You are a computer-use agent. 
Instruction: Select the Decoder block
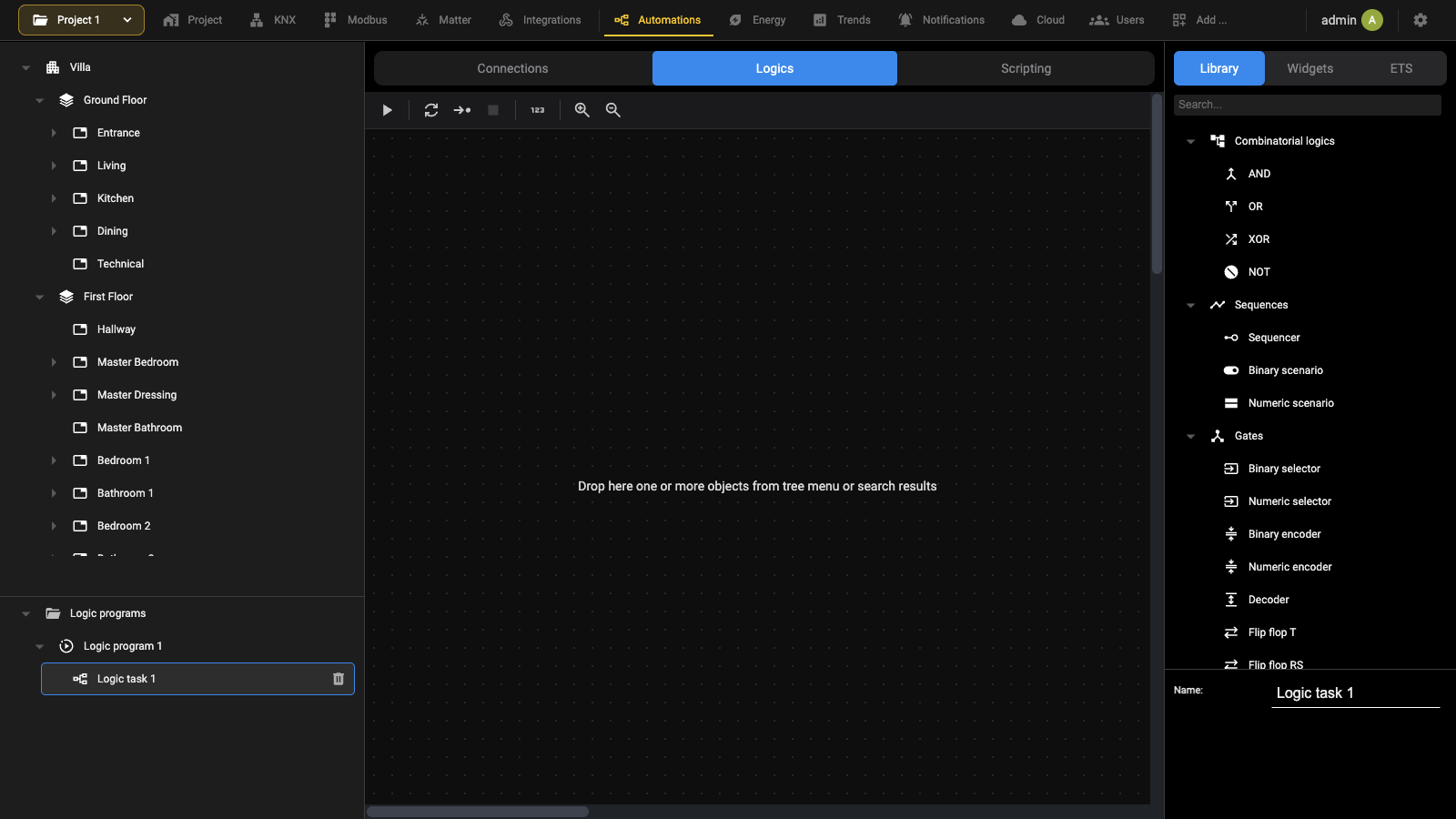pyautogui.click(x=1269, y=600)
